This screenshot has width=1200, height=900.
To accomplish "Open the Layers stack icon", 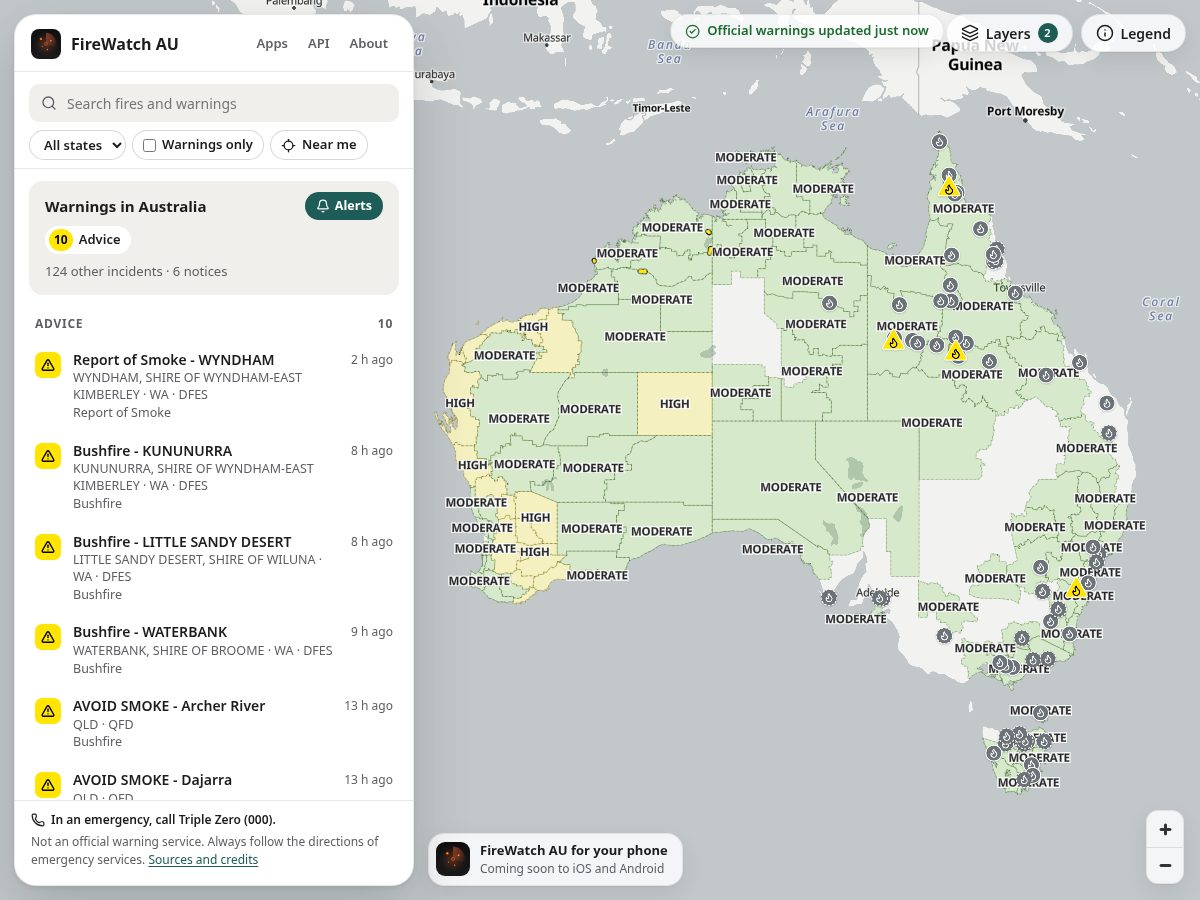I will (969, 33).
